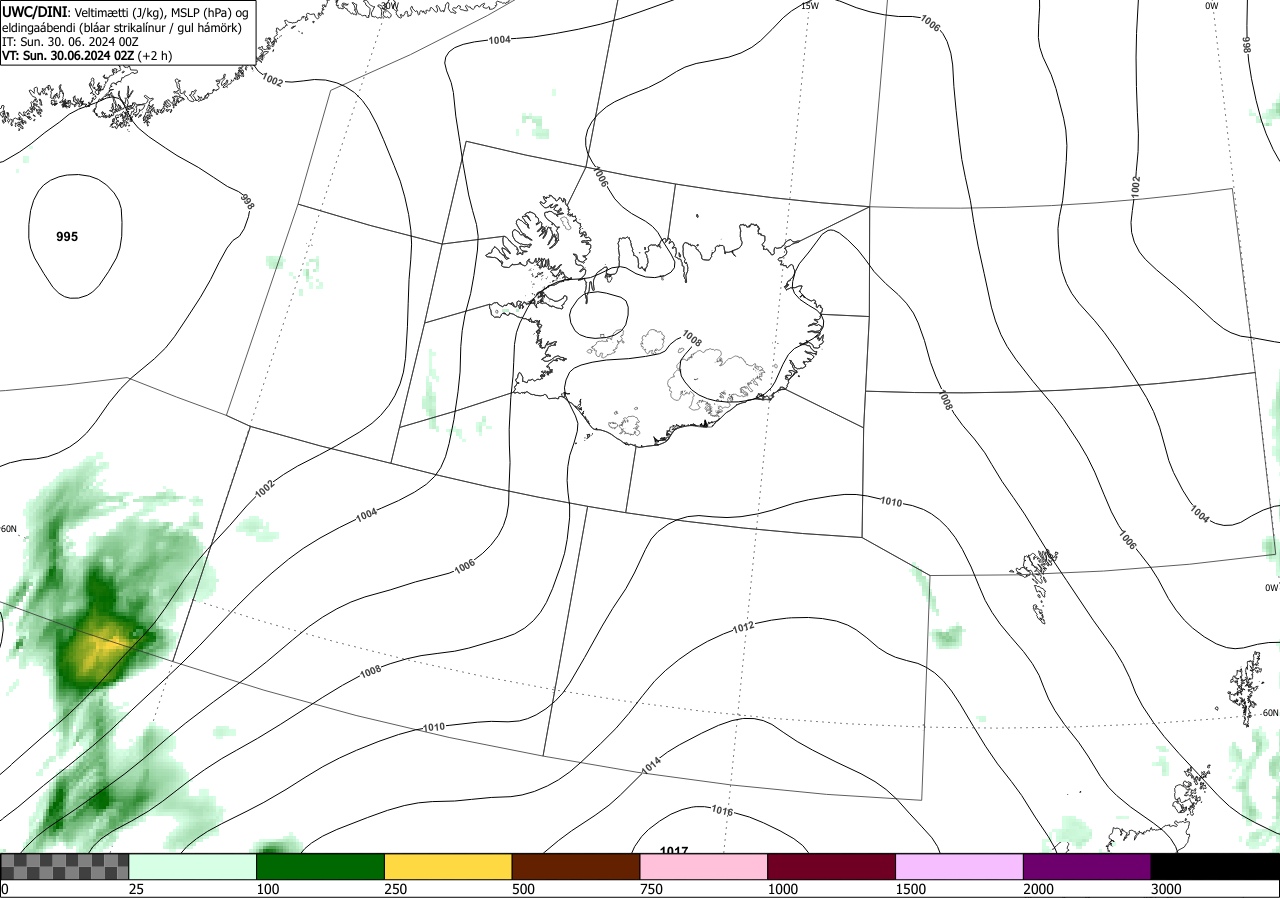
Task: Click the 'VT: Sun. 30.06.2024 02Z (+2 h)' line
Action: click(x=86, y=57)
